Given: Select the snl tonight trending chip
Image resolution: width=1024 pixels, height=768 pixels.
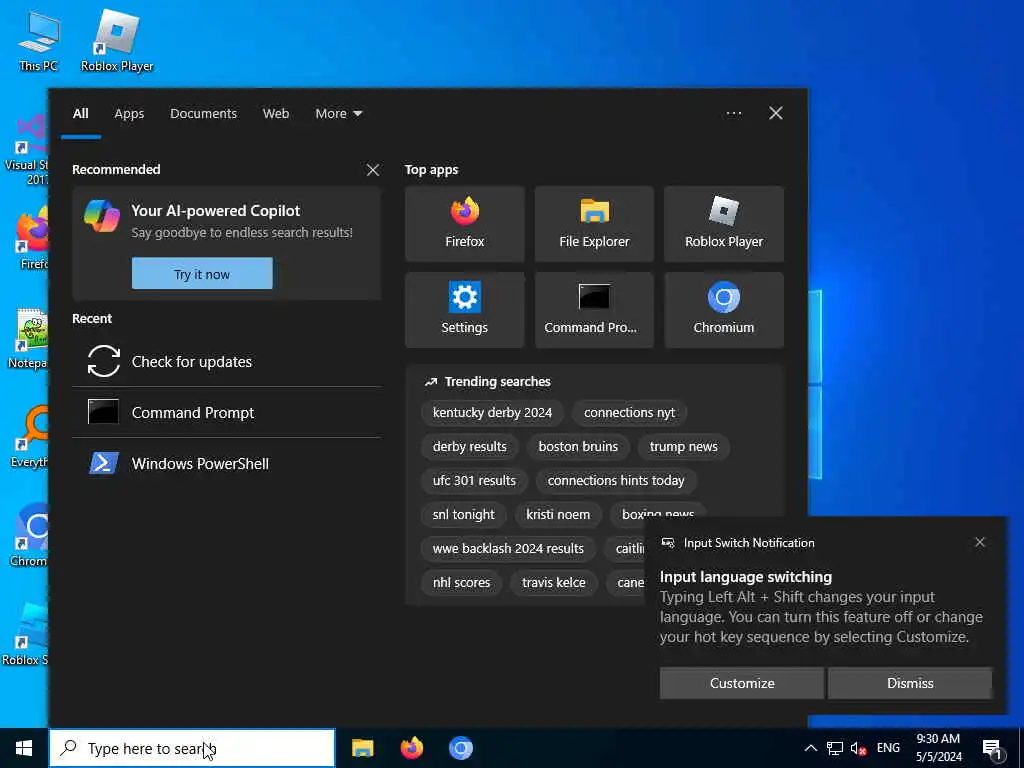Looking at the screenshot, I should (x=464, y=515).
